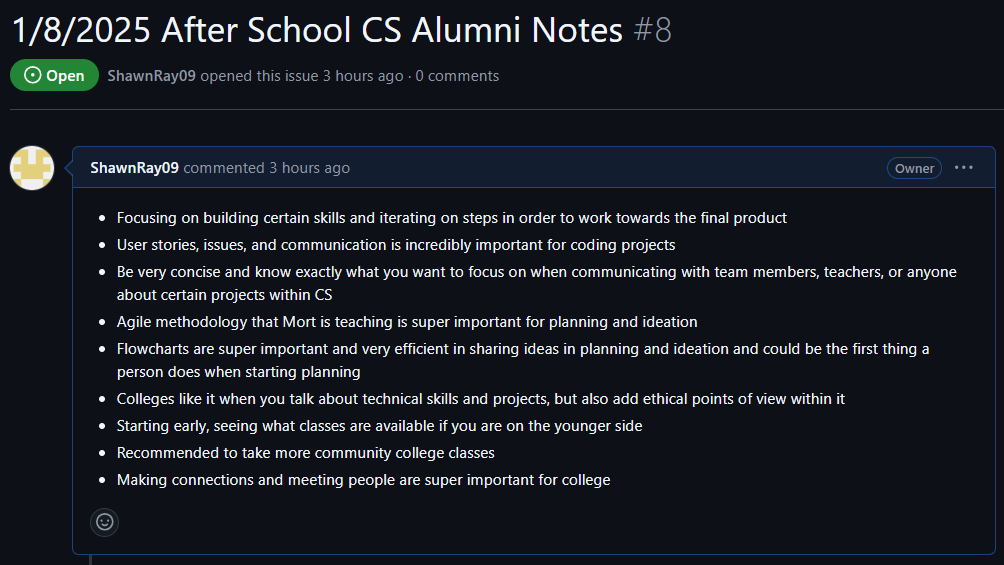Click the bullet about making connections for college
Viewport: 1004px width, 565px height.
pyautogui.click(x=363, y=480)
